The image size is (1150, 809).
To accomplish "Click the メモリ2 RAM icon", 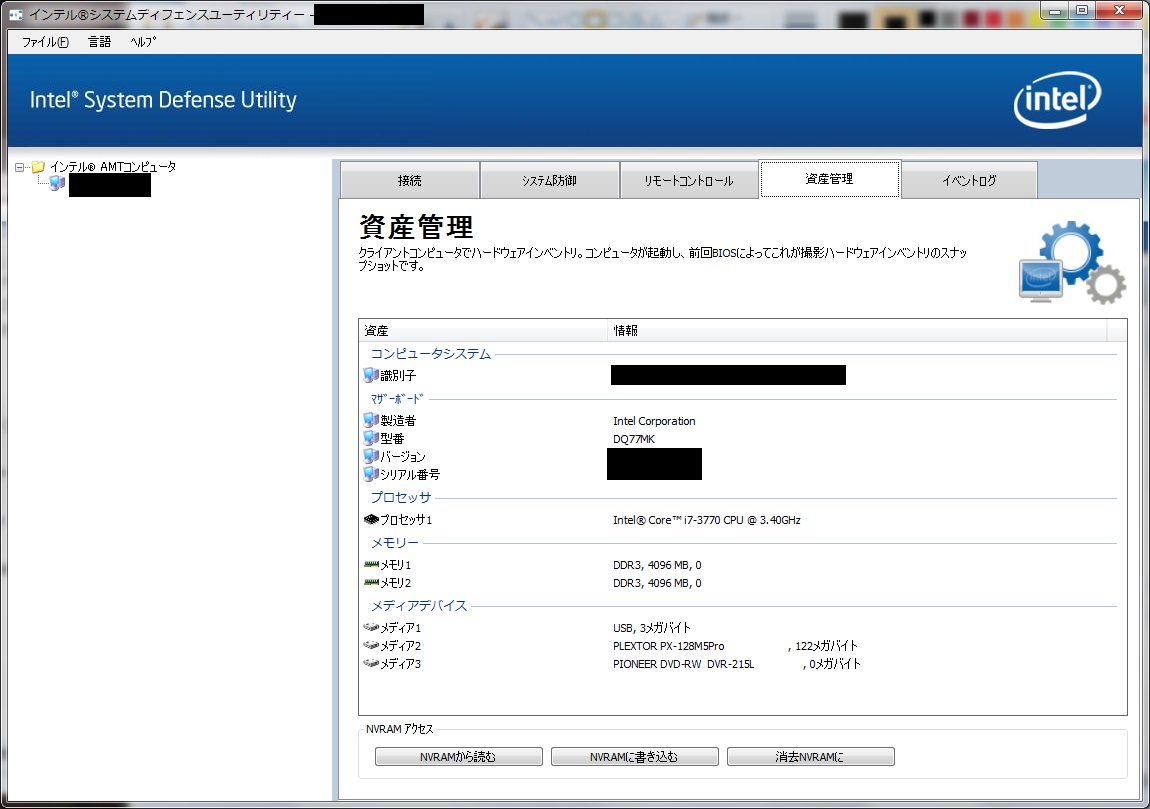I will 371,582.
